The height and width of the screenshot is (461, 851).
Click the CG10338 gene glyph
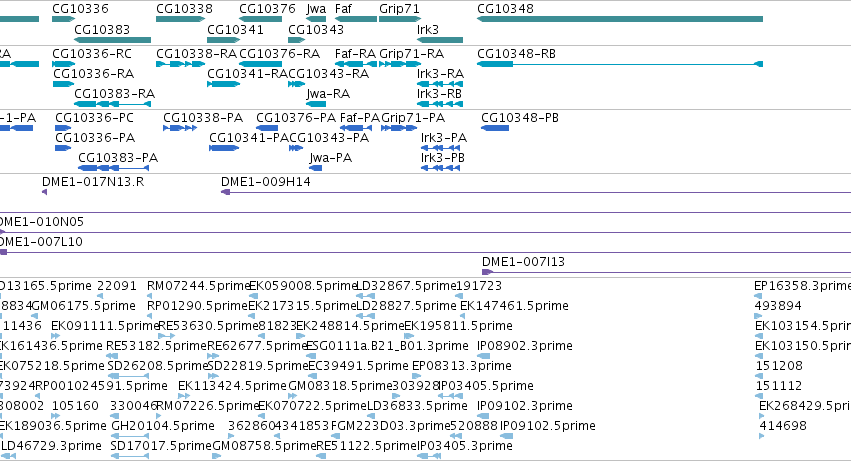tap(180, 19)
